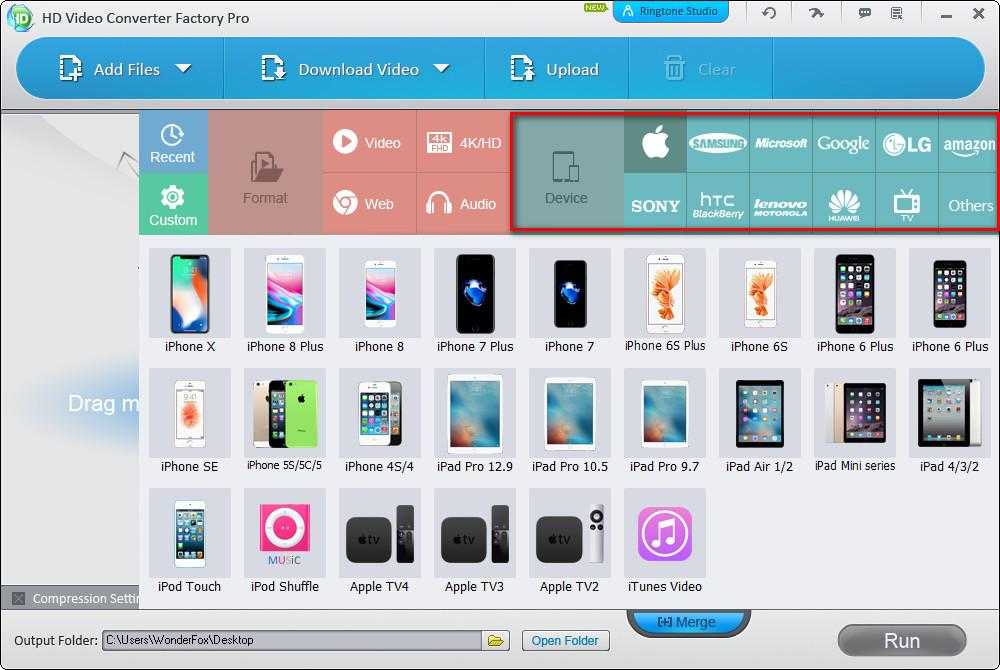Click the Merge button

[x=688, y=622]
